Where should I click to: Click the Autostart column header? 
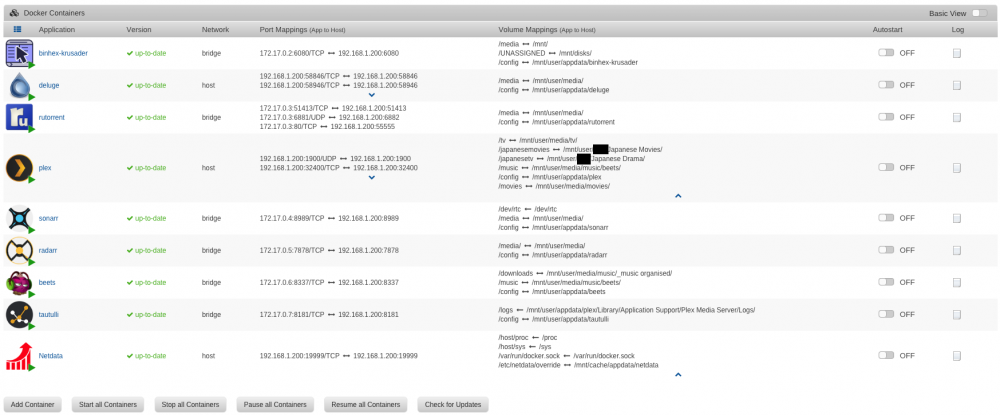(887, 29)
